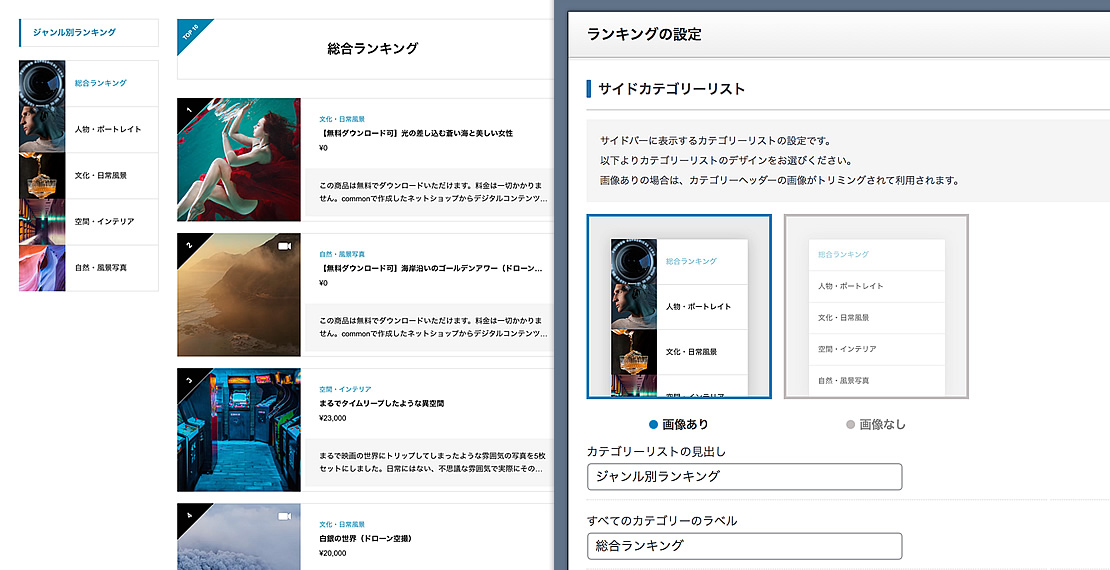This screenshot has width=1110, height=570.
Task: Click camera lens thumbnail beside 総合ランキング in sidebar
Action: click(42, 84)
